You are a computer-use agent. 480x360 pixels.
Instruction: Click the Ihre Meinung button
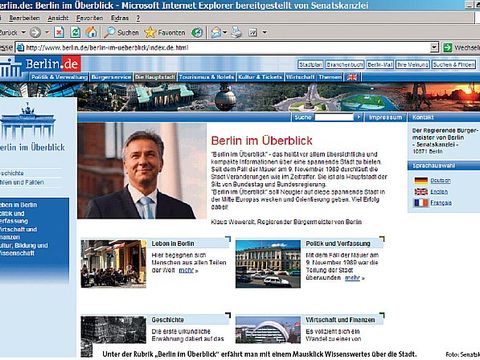click(413, 64)
